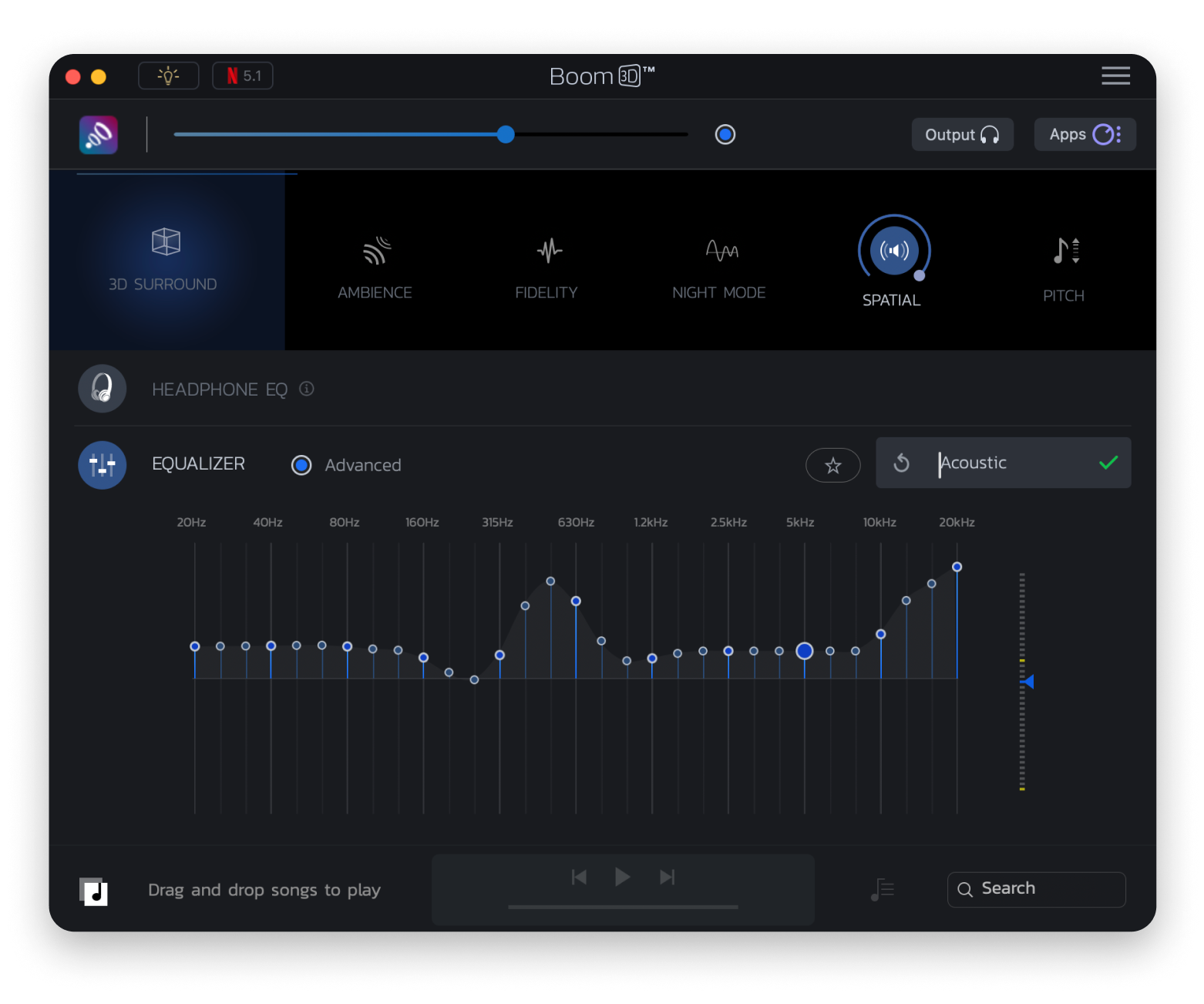
Task: Click the Ambience waves icon
Action: pyautogui.click(x=377, y=251)
